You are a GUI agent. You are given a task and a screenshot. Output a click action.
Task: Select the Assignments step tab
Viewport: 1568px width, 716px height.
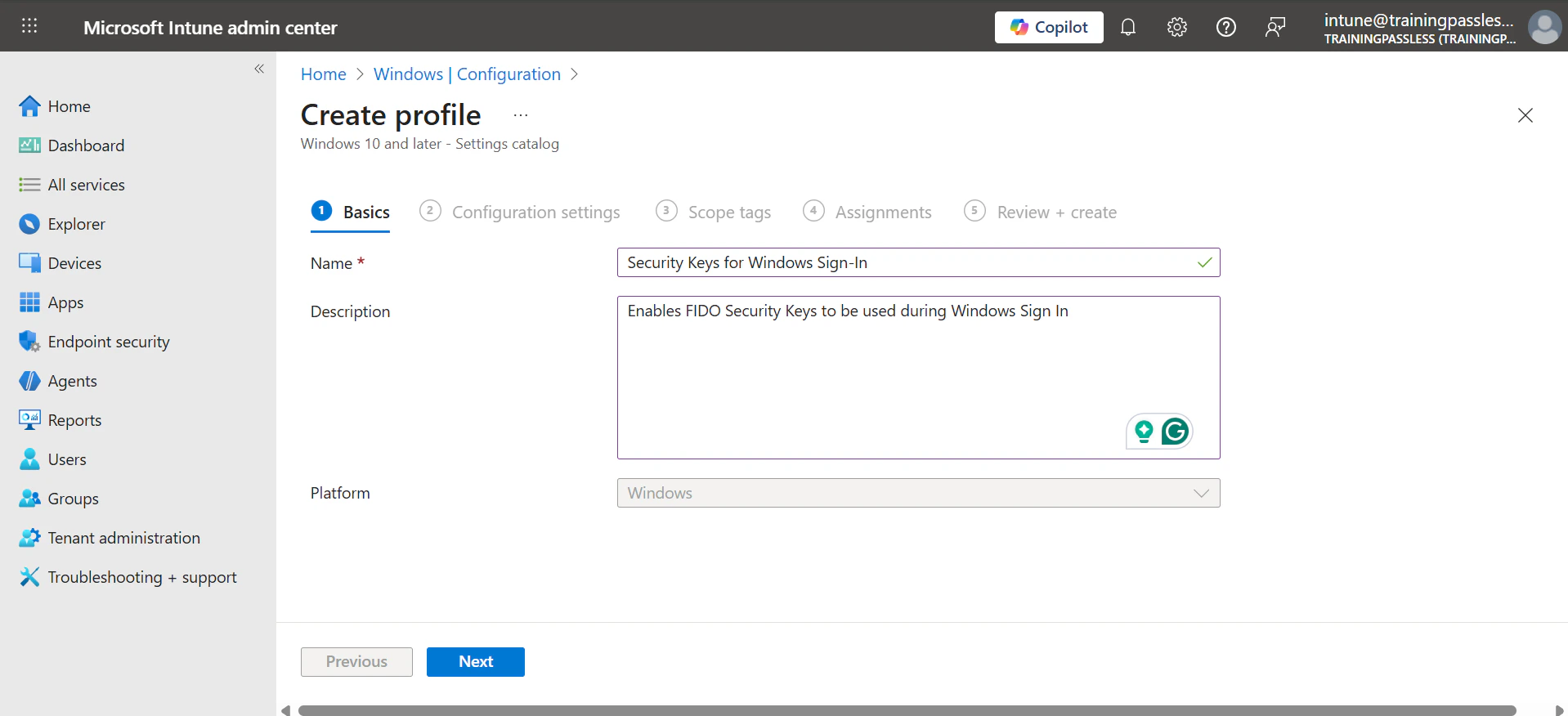pyautogui.click(x=867, y=212)
